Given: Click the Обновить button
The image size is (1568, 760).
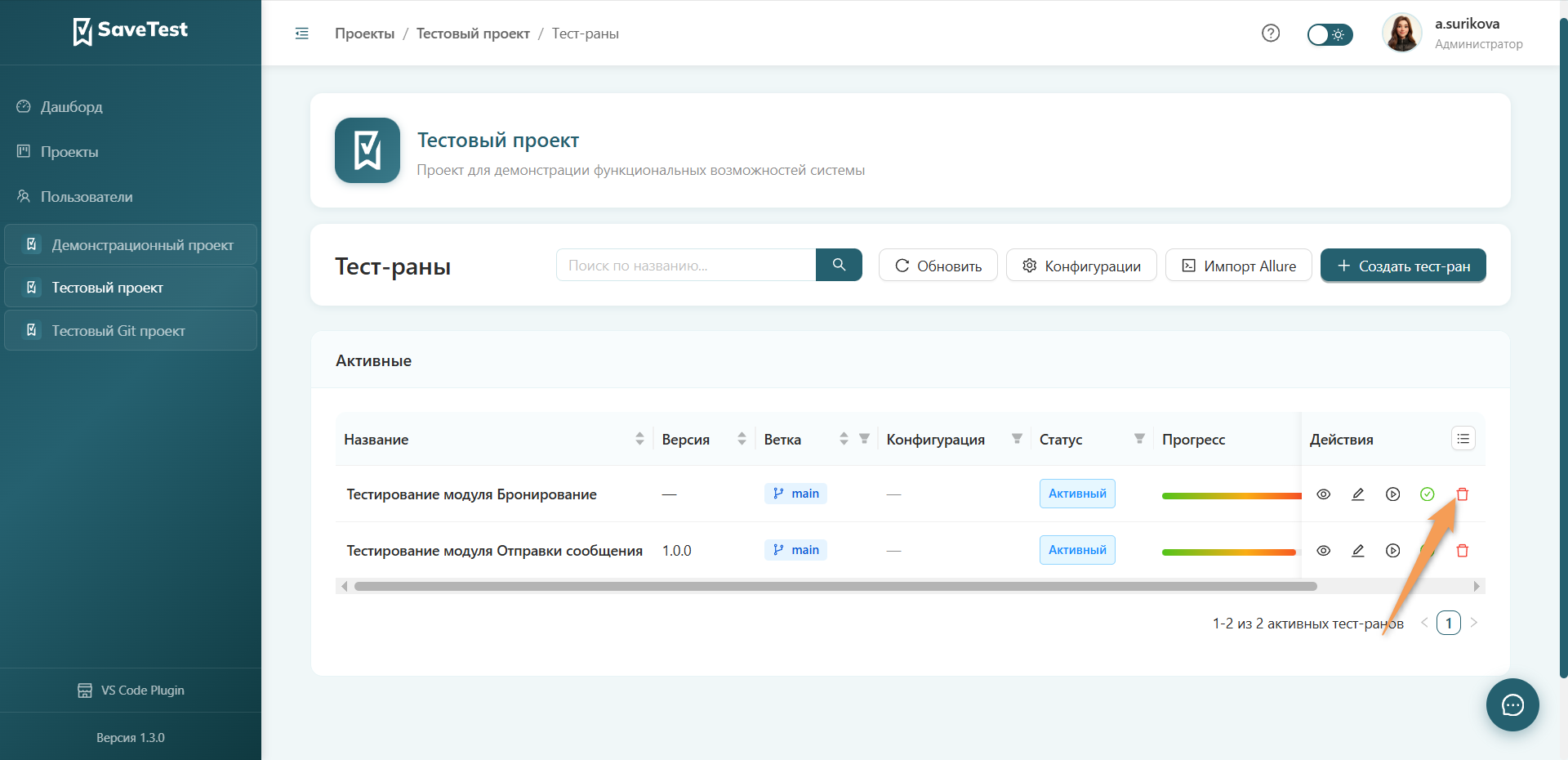Looking at the screenshot, I should pos(938,266).
